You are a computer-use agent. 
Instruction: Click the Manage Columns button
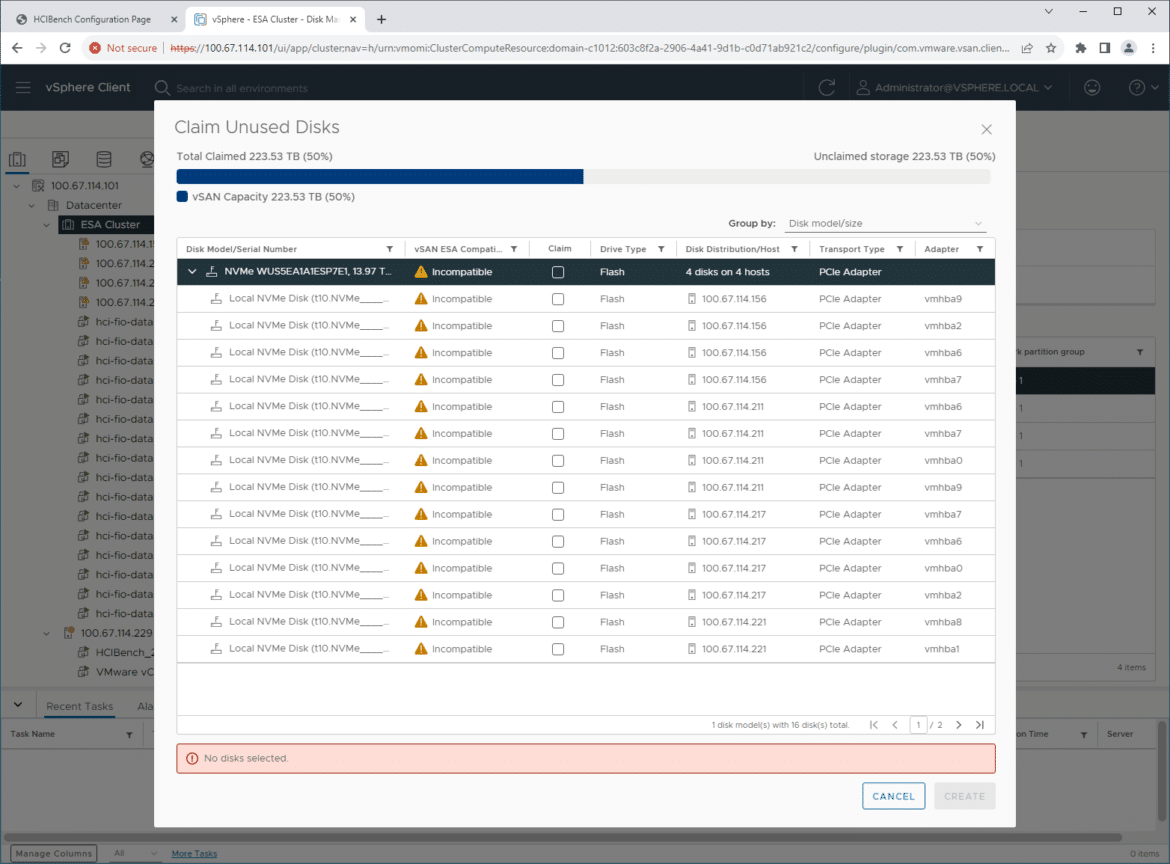[54, 854]
